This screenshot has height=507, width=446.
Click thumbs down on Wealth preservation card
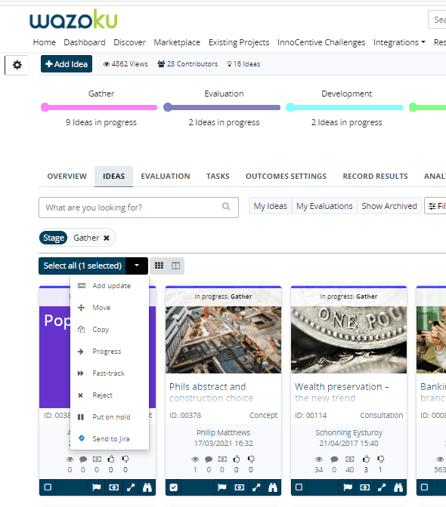380,459
